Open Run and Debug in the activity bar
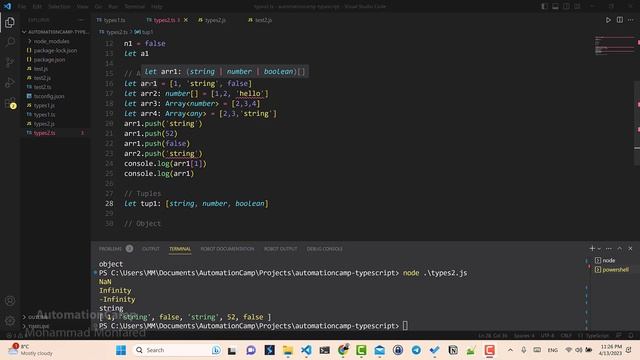The height and width of the screenshot is (360, 640). tap(10, 82)
